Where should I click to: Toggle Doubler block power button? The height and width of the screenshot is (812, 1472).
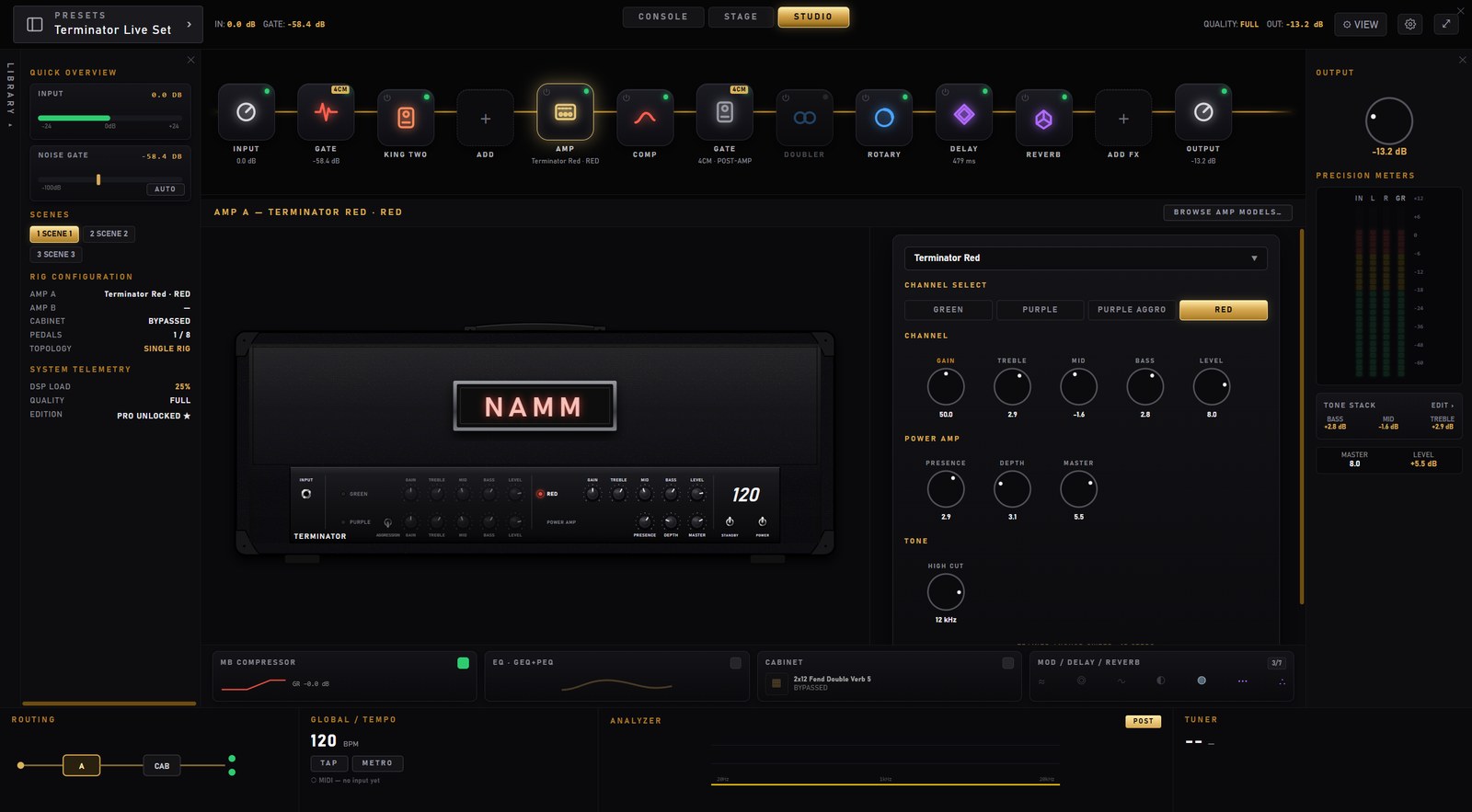click(786, 97)
